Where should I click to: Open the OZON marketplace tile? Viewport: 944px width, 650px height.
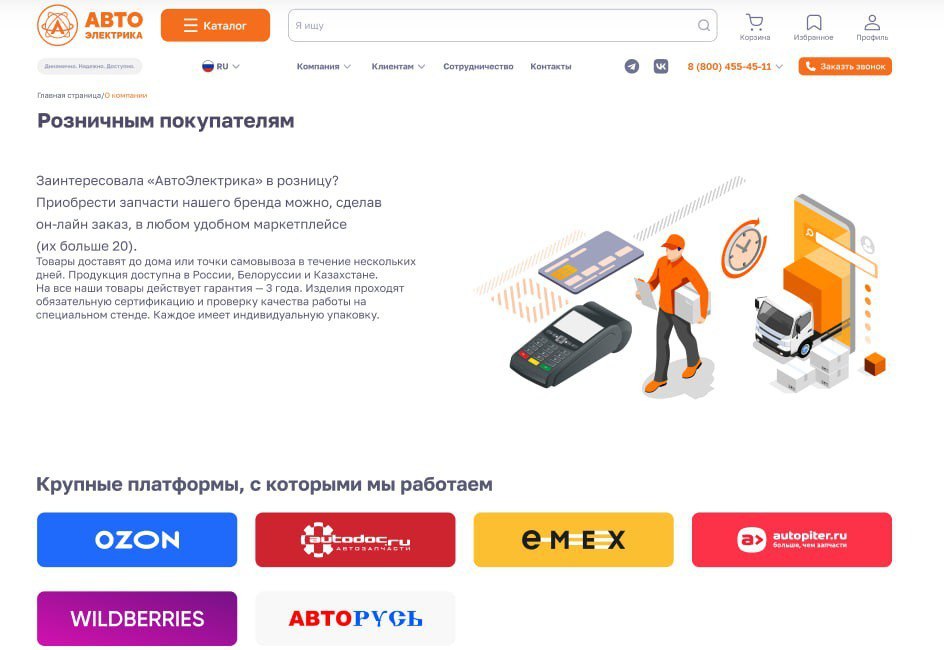137,539
